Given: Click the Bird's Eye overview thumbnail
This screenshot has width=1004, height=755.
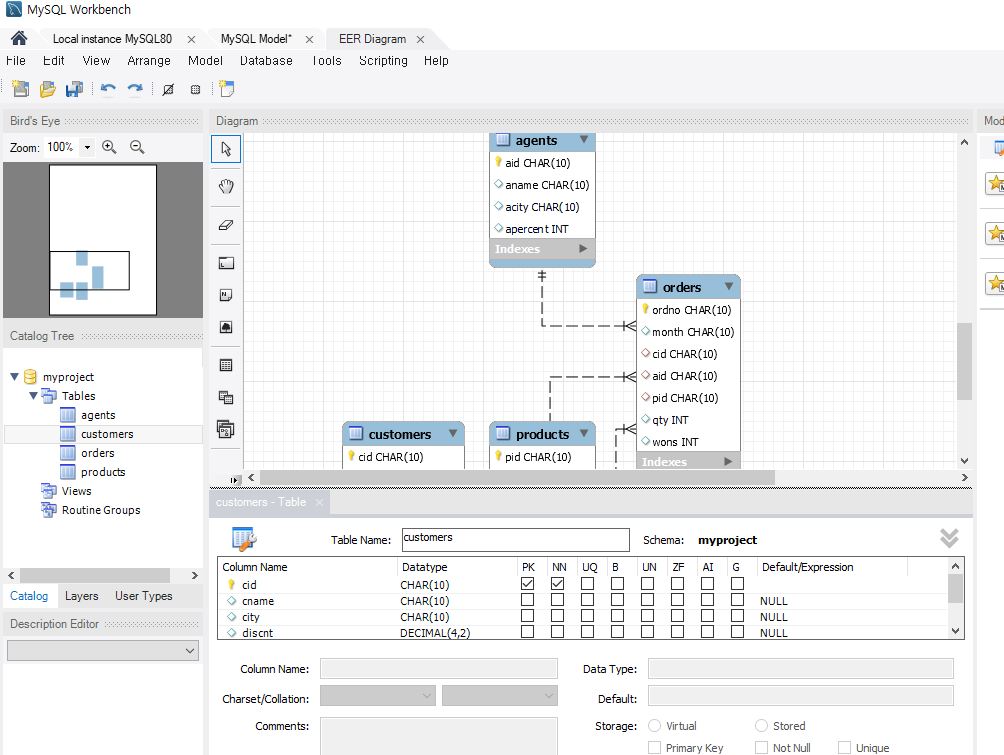Looking at the screenshot, I should (x=103, y=240).
